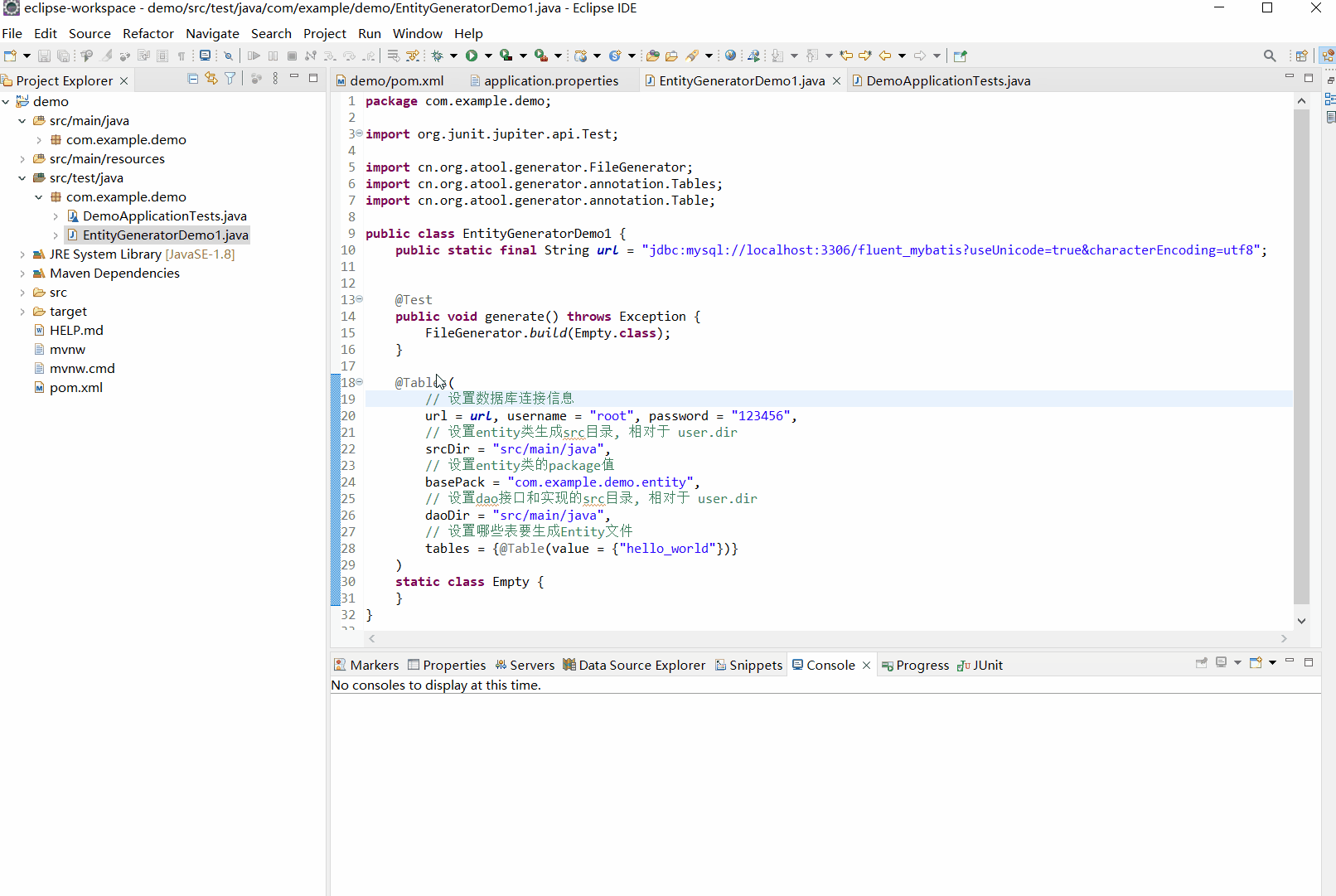The height and width of the screenshot is (896, 1336).
Task: Run the program with green play icon
Action: coord(472,56)
